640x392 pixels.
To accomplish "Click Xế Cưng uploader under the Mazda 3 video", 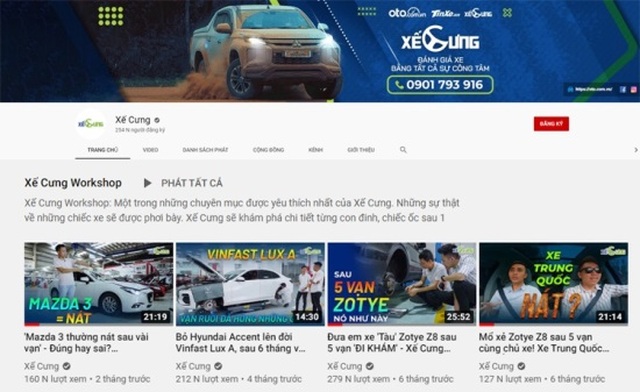I will click(x=42, y=366).
